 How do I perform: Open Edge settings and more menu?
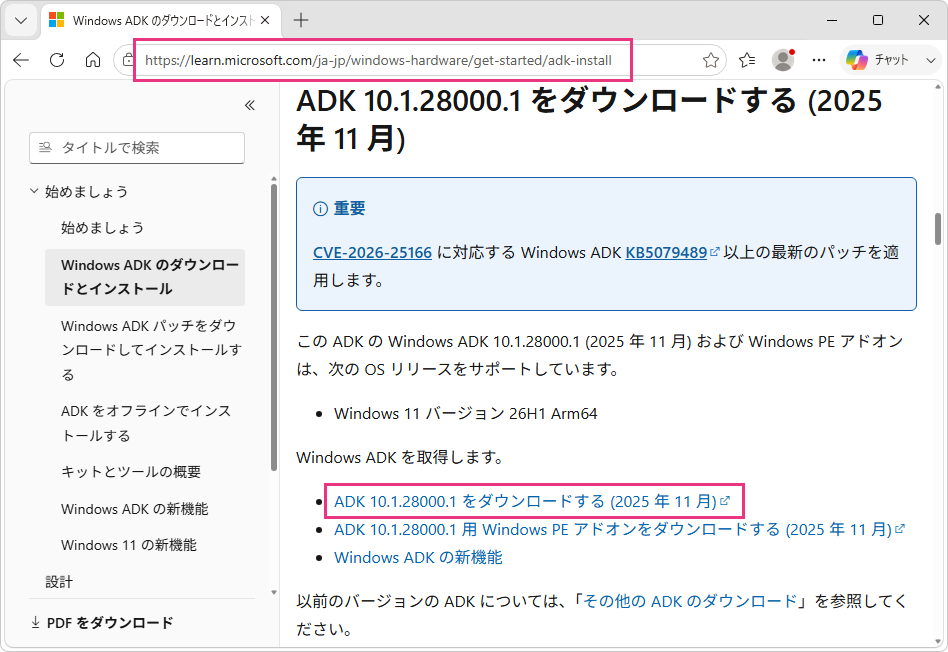[x=819, y=60]
